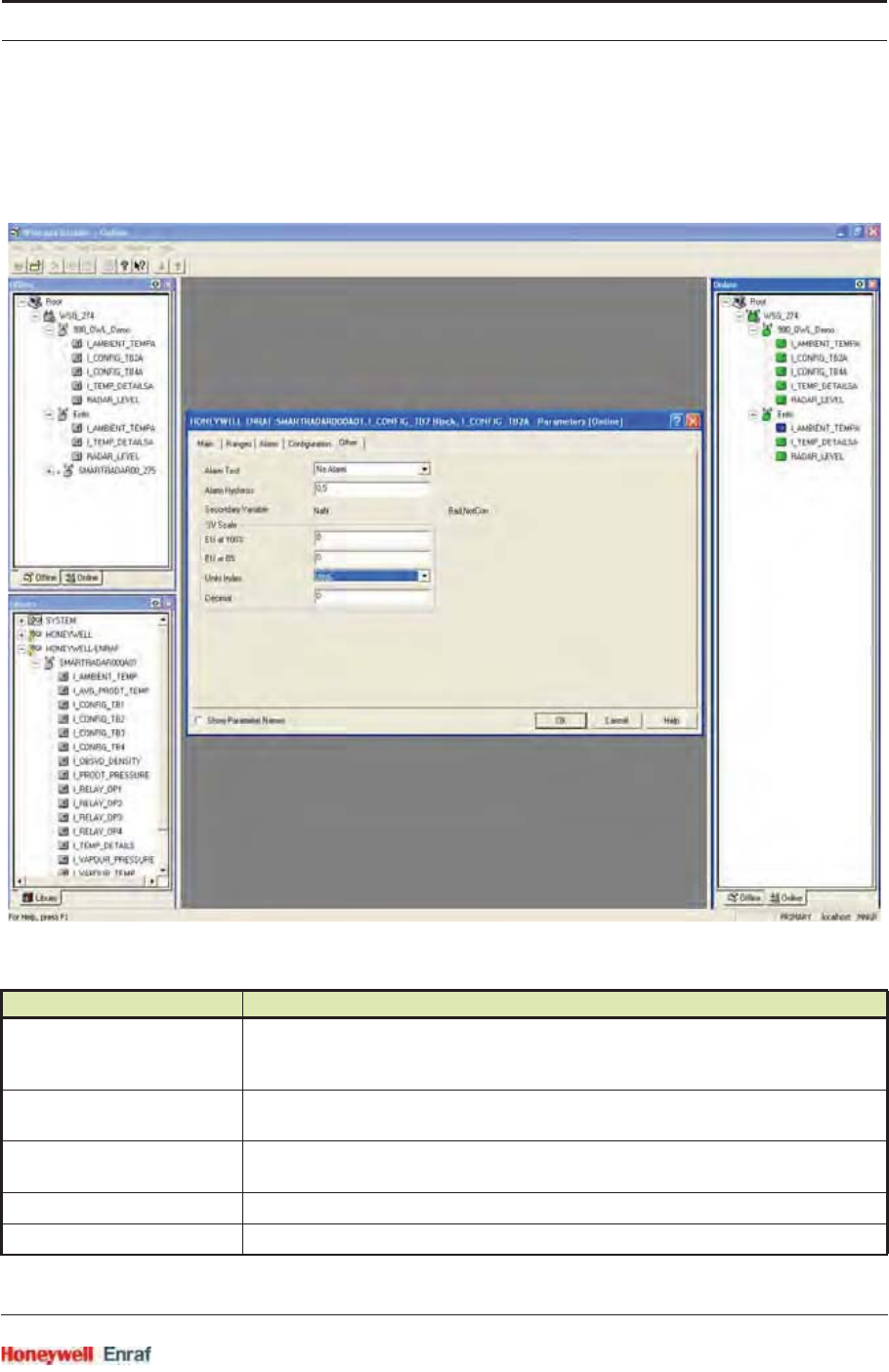Click I_CONFIG_TB1 block icon in Library
The width and height of the screenshot is (889, 1372).
click(63, 705)
